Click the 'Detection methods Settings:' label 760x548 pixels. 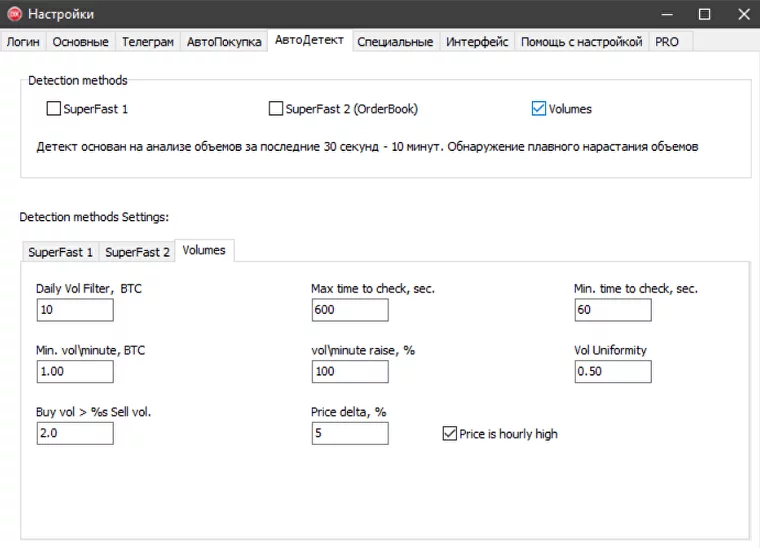[94, 217]
